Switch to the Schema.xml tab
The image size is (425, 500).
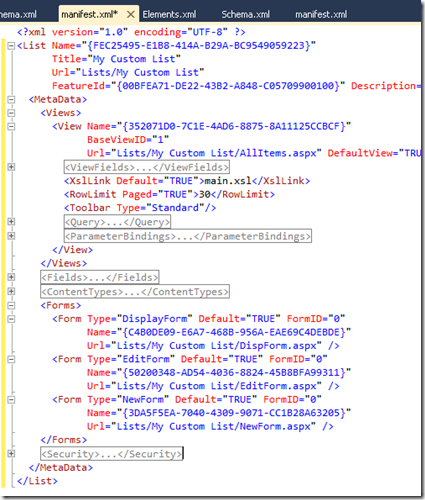click(246, 15)
